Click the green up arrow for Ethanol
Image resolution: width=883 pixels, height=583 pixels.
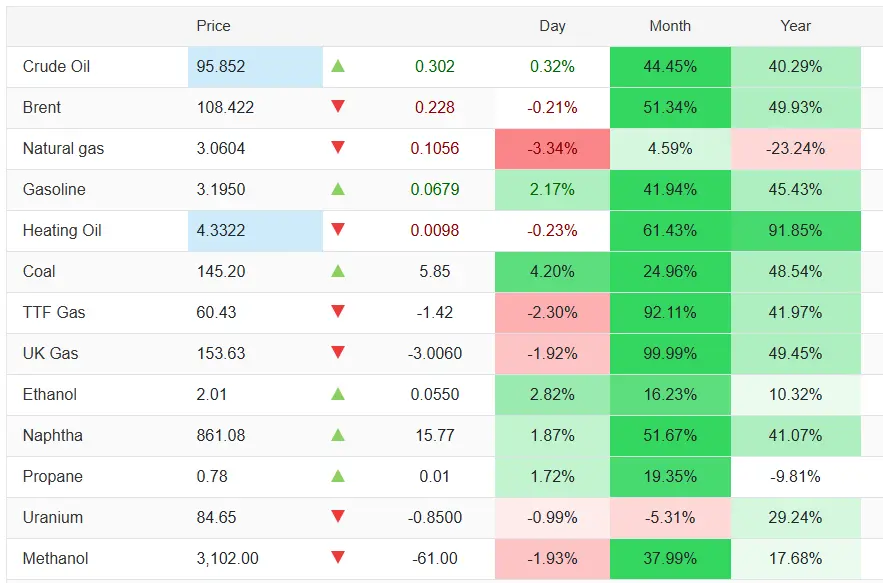(x=338, y=394)
